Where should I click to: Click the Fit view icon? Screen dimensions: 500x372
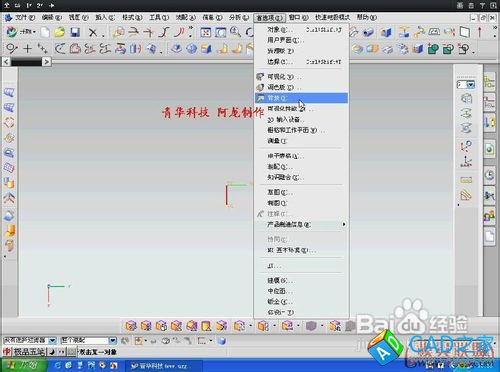coord(206,32)
